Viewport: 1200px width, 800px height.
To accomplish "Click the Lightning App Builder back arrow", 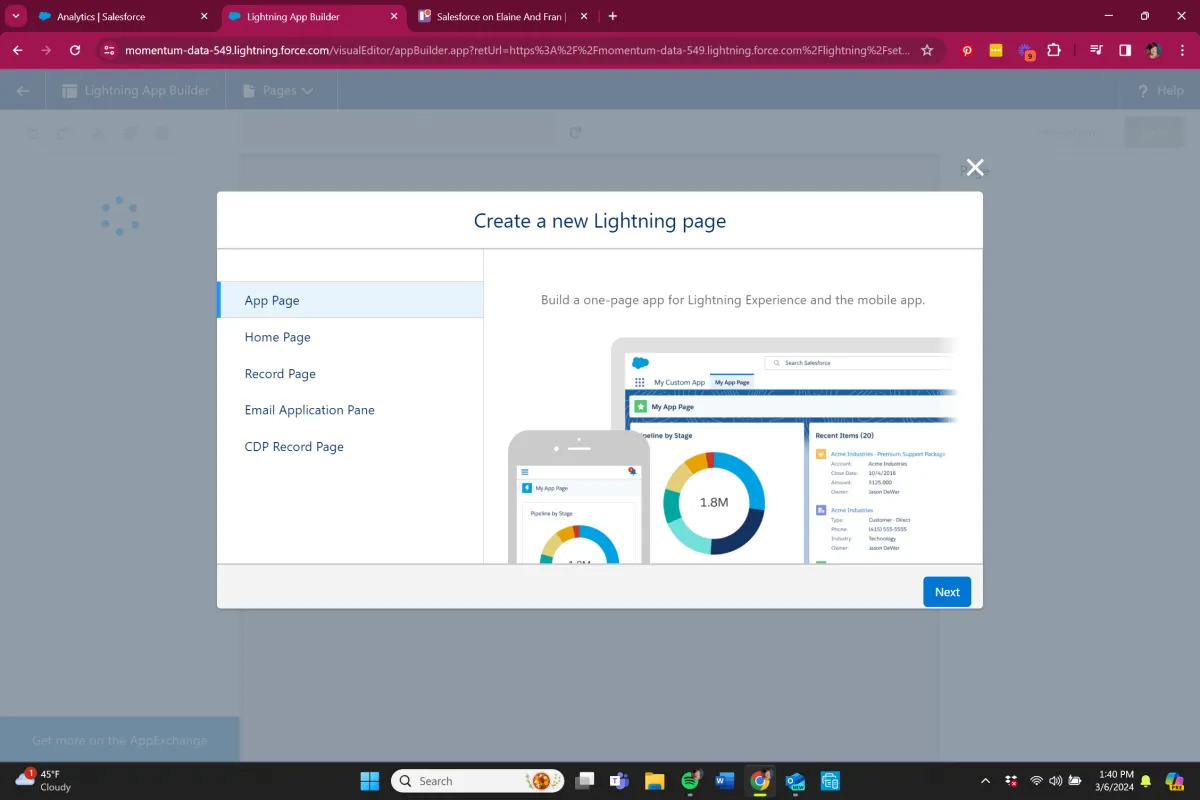I will pos(23,90).
